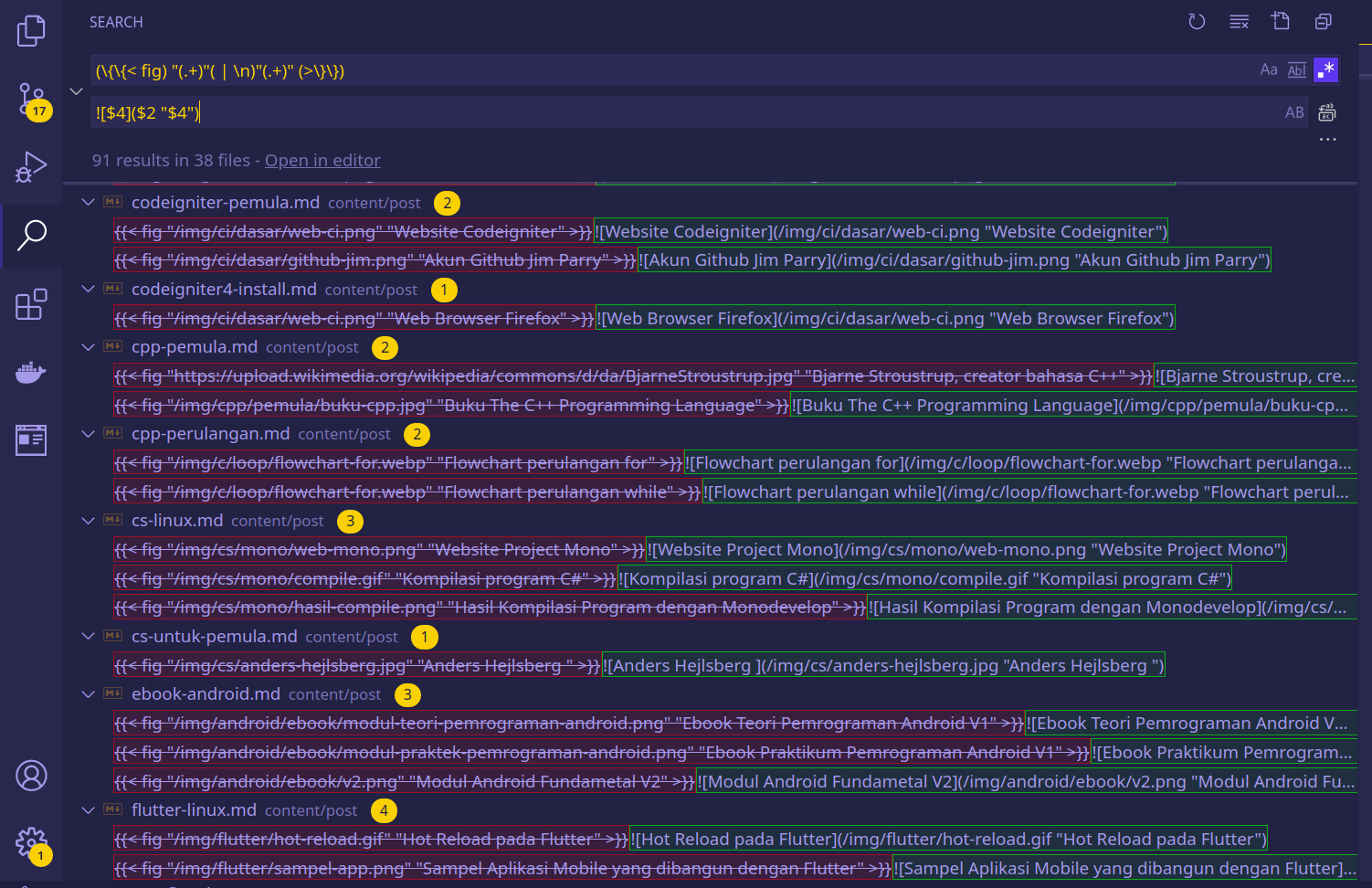This screenshot has height=888, width=1372.
Task: Collapse results for codeigniter-pemula.md
Action: [x=88, y=202]
